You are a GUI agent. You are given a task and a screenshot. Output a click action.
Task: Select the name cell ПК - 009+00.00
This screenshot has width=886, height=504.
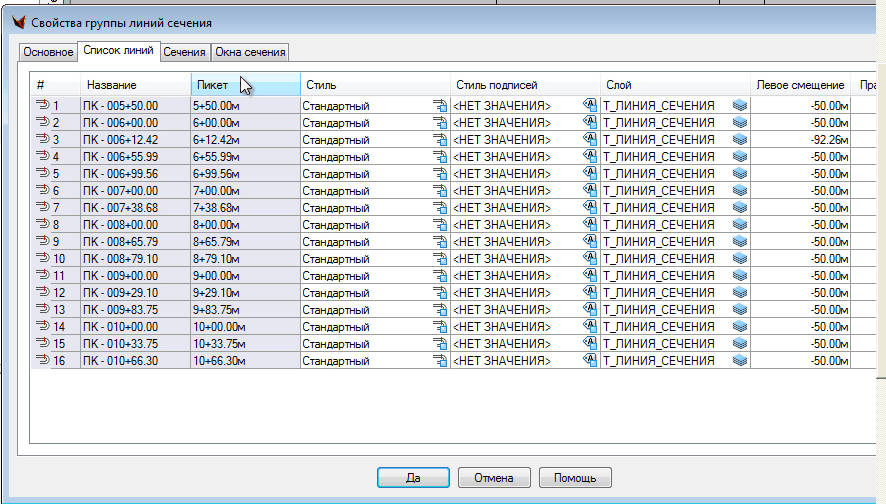[135, 275]
